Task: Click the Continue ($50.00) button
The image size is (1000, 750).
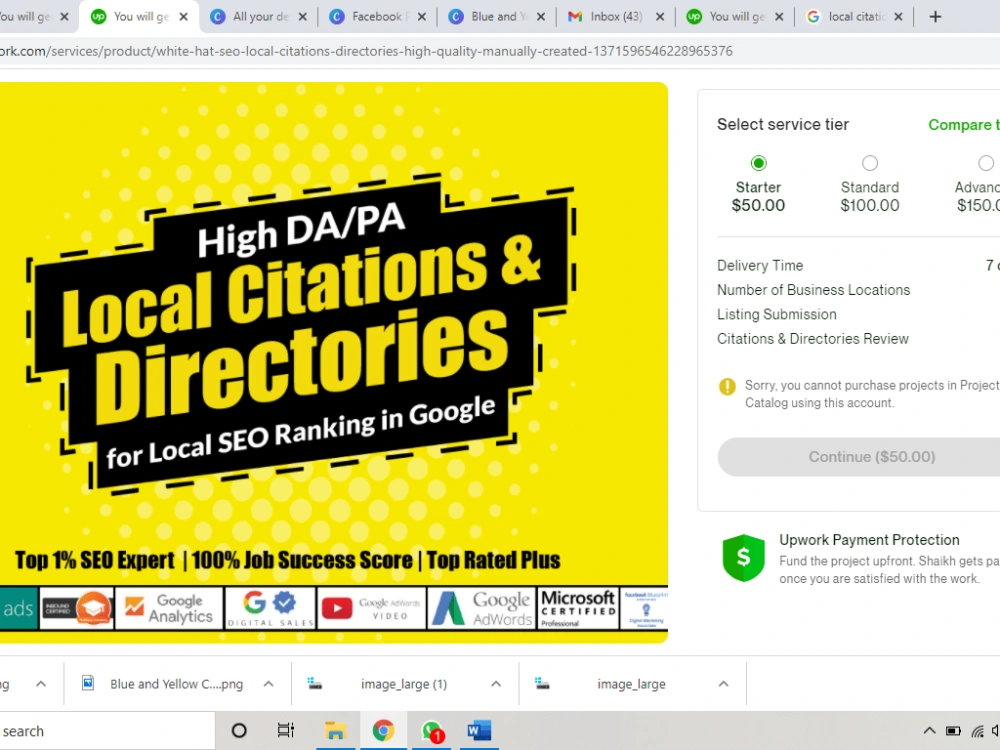Action: pyautogui.click(x=858, y=457)
